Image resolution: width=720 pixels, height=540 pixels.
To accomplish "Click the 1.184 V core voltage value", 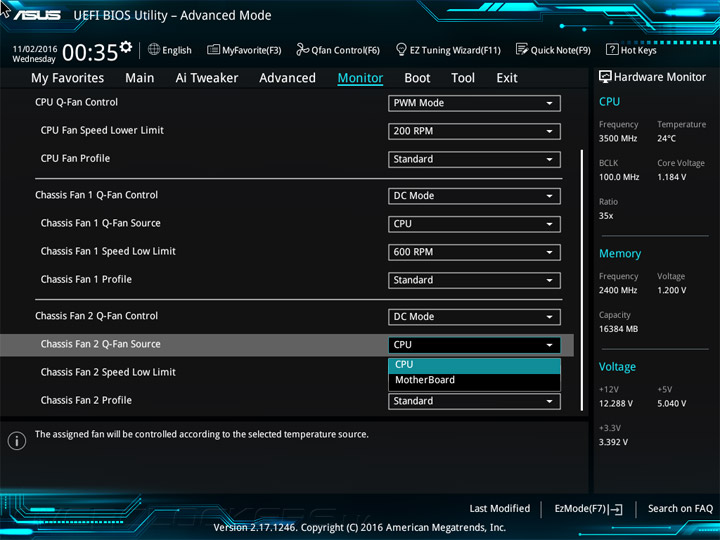I will click(x=672, y=177).
